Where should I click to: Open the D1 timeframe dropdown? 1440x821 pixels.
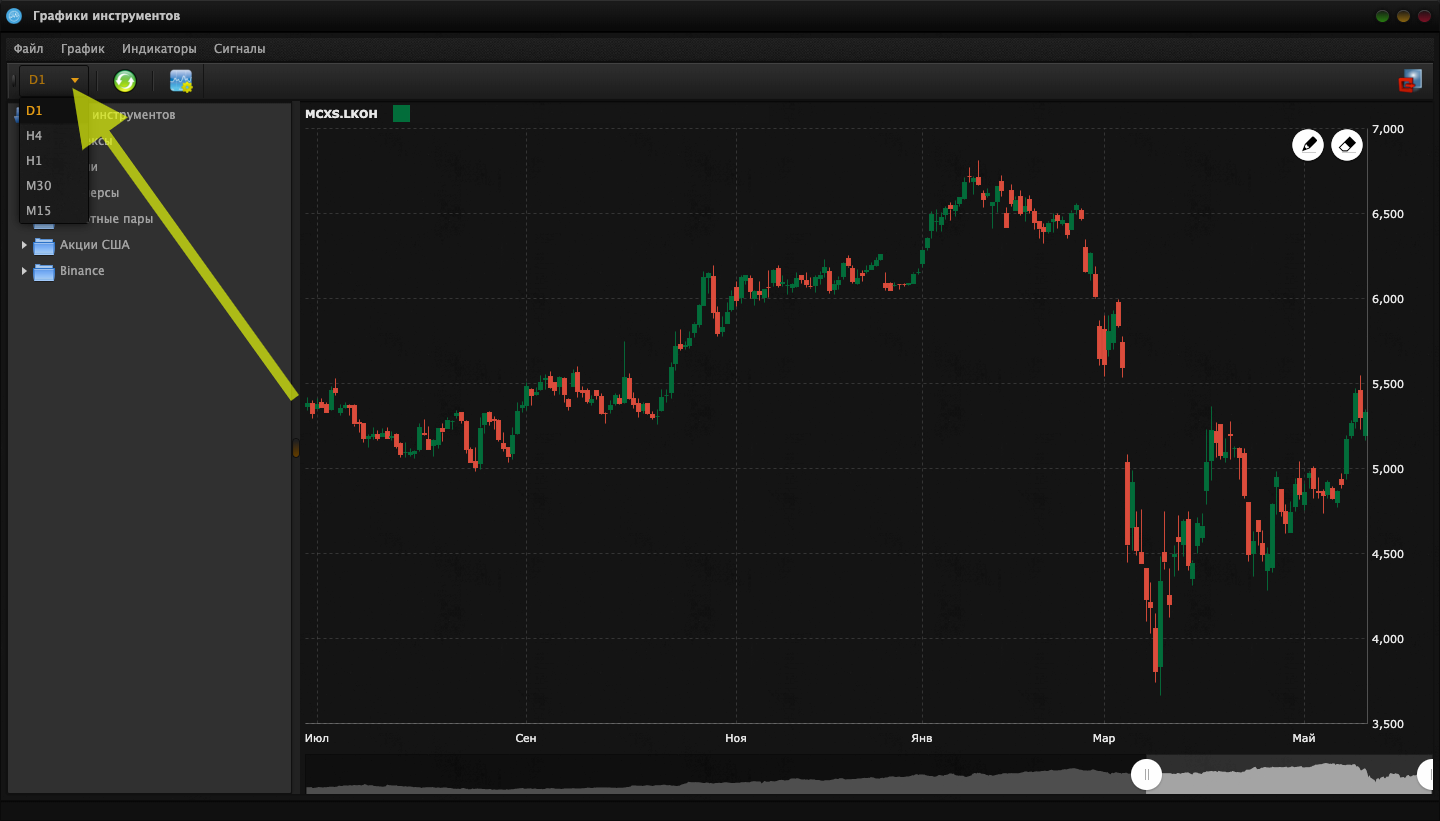click(54, 79)
